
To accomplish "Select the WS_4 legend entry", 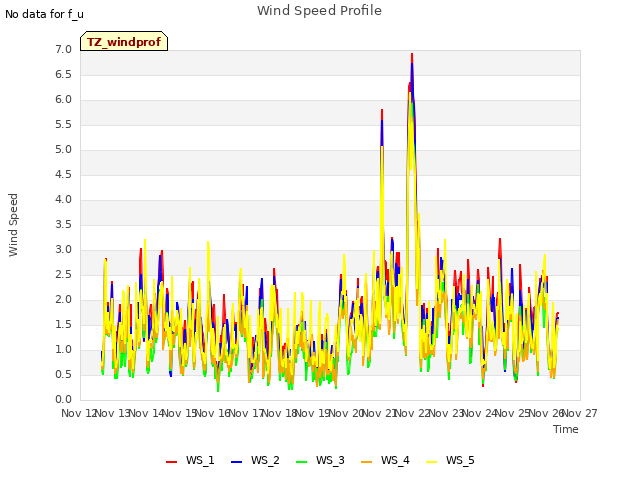I will 385,460.
